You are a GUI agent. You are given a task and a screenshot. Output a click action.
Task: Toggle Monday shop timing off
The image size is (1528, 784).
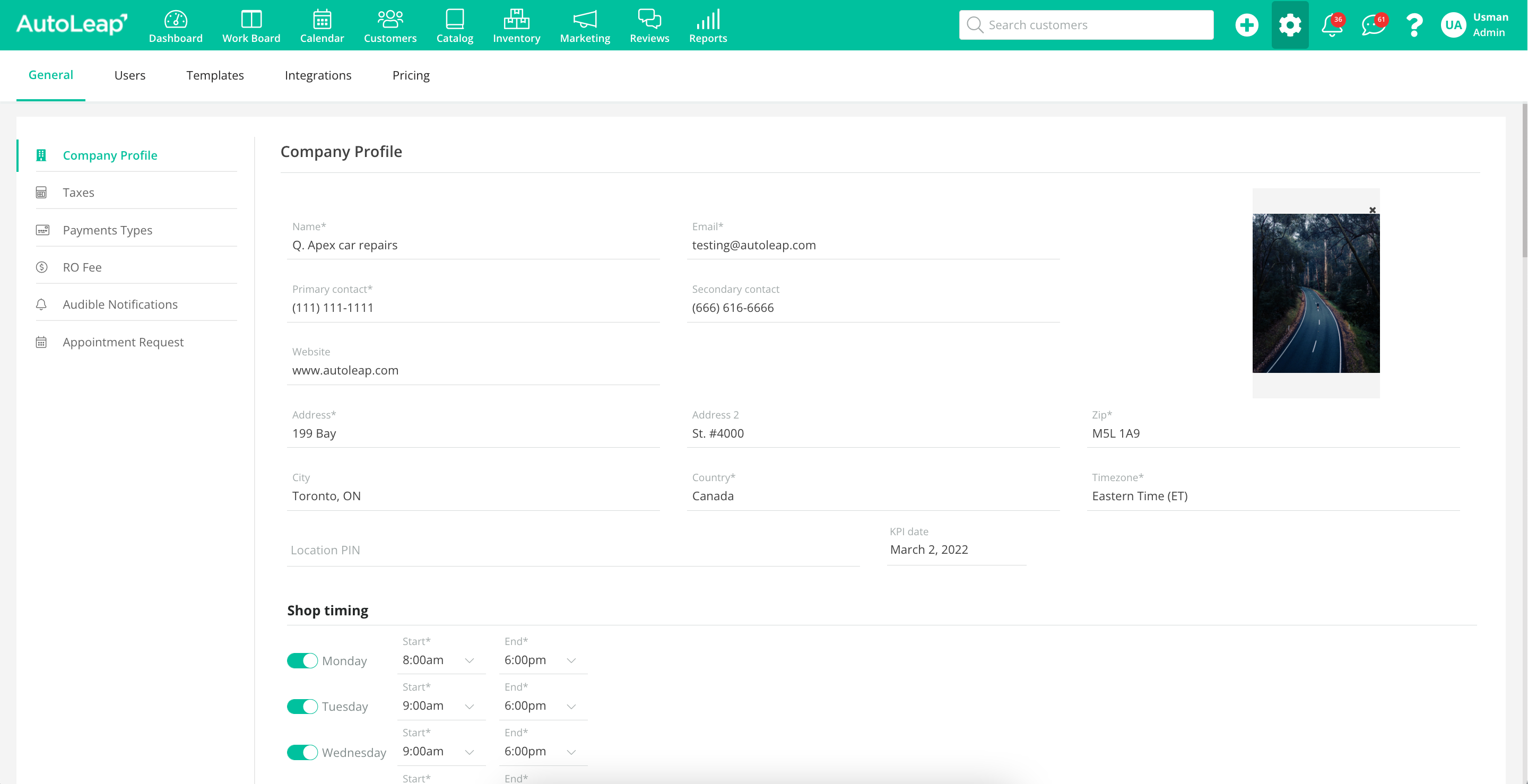[302, 660]
